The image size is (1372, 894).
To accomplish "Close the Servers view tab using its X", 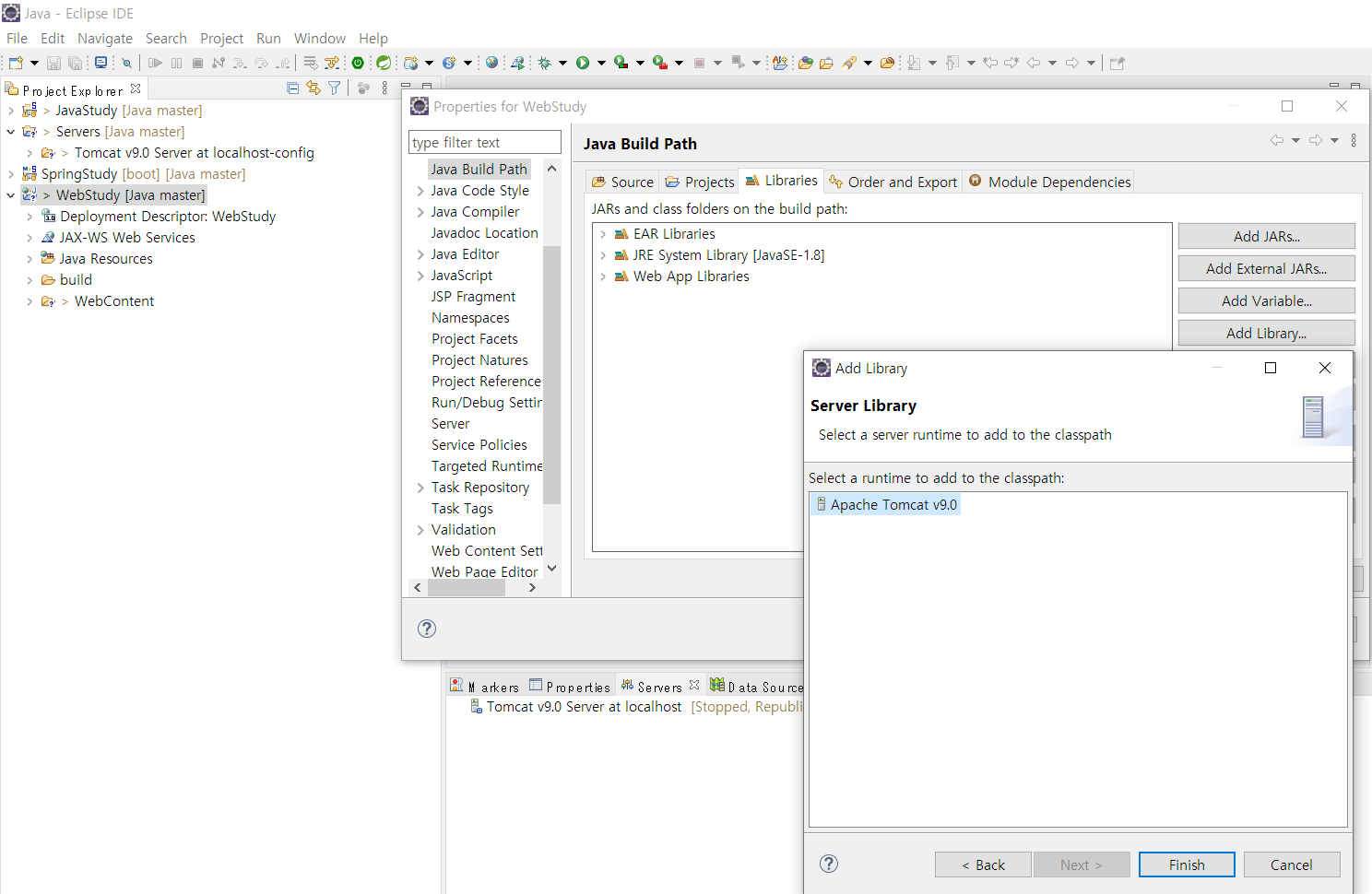I will [694, 685].
